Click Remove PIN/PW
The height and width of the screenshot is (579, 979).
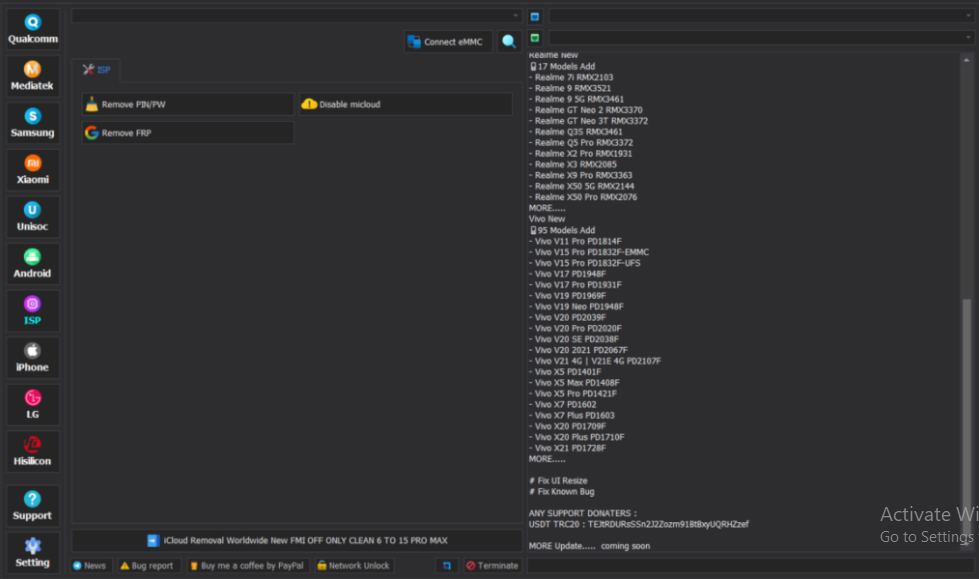(187, 104)
